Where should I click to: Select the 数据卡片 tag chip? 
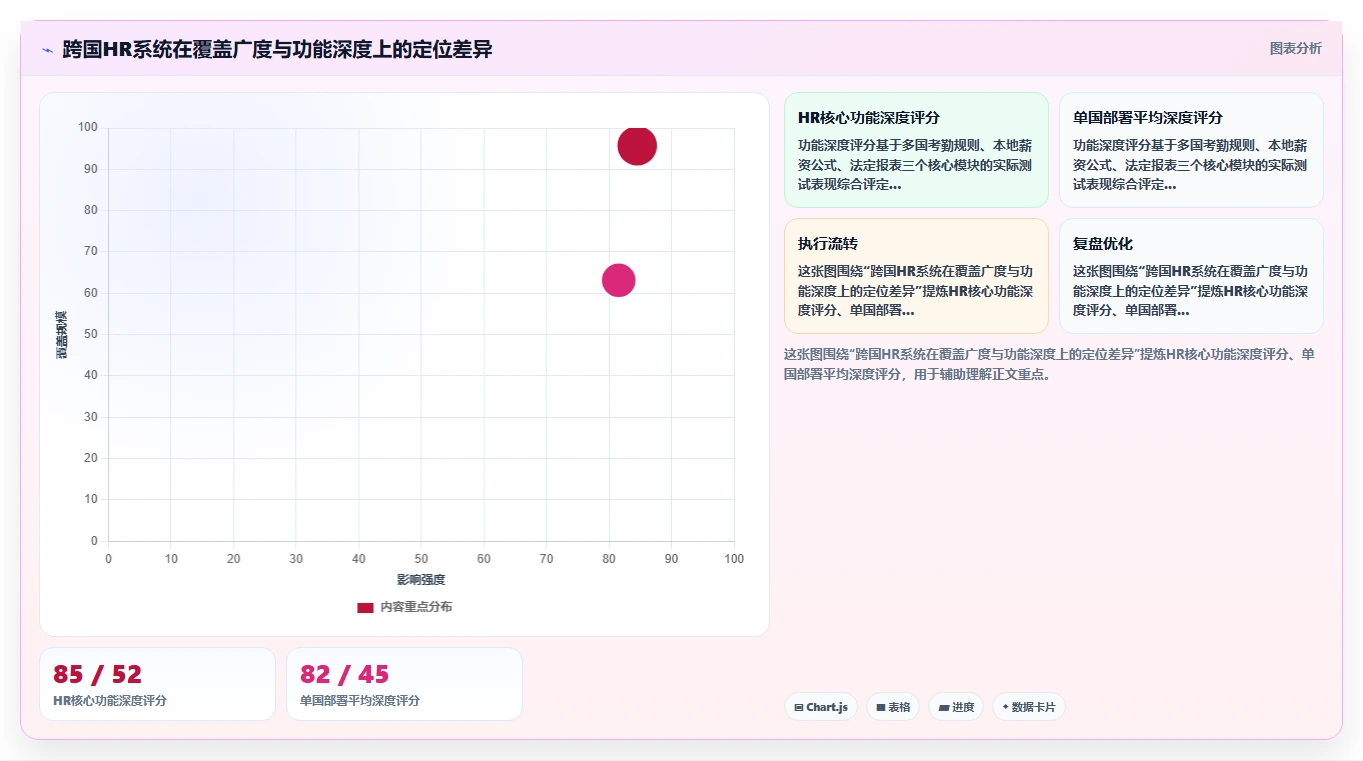point(1029,707)
